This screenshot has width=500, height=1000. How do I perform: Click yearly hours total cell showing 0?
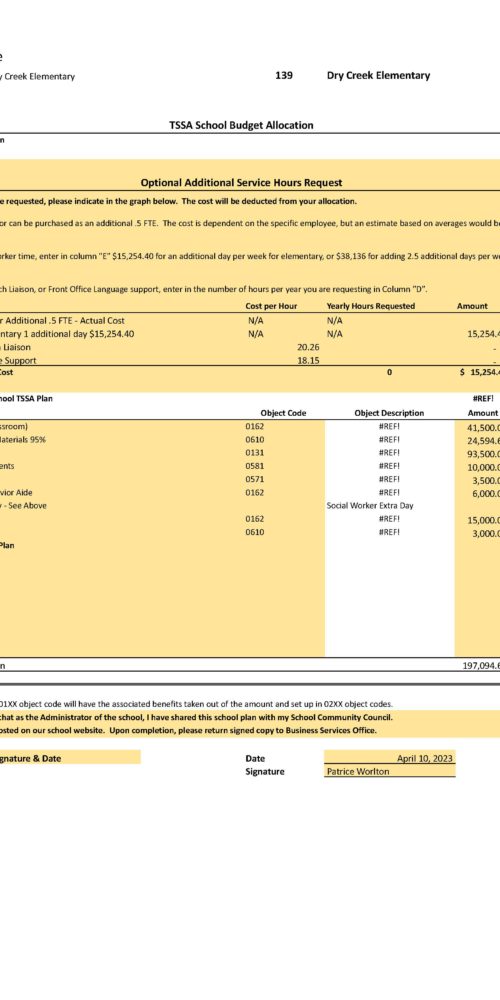point(389,373)
